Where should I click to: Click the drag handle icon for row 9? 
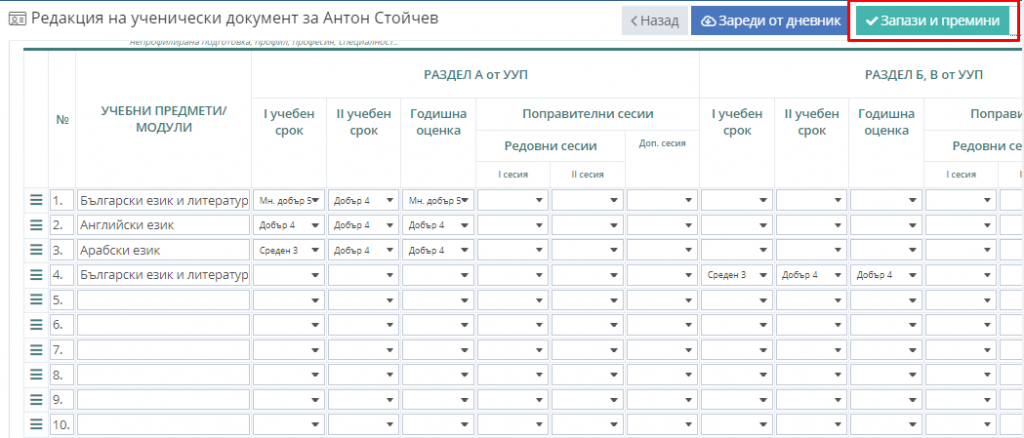point(36,399)
